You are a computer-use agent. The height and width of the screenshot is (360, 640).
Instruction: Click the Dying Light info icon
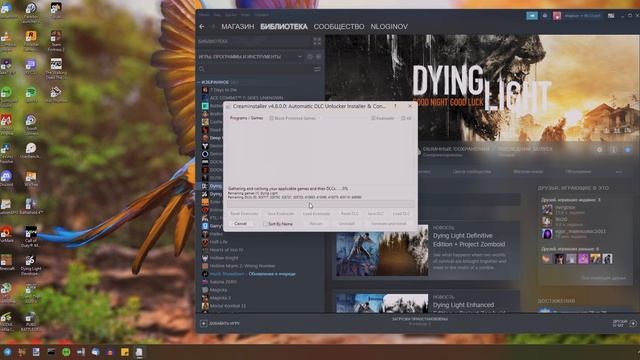tap(613, 150)
